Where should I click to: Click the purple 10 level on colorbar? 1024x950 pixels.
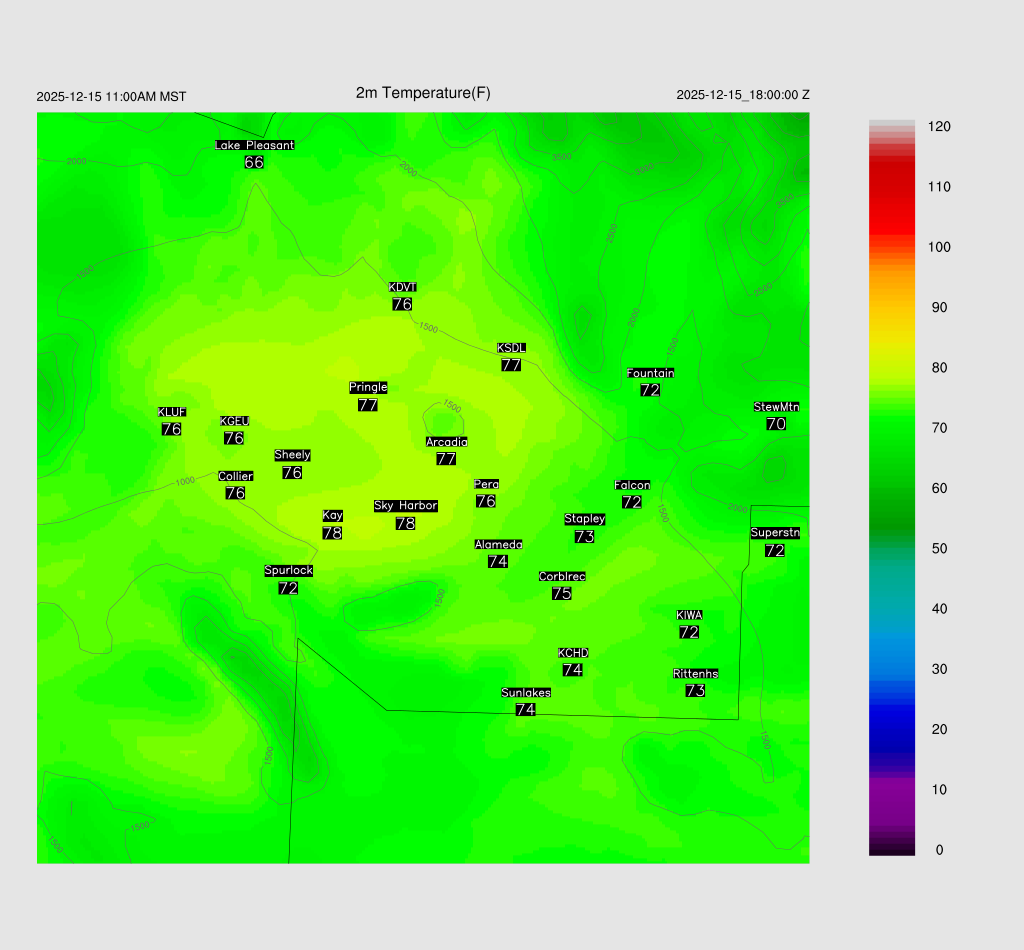(892, 789)
